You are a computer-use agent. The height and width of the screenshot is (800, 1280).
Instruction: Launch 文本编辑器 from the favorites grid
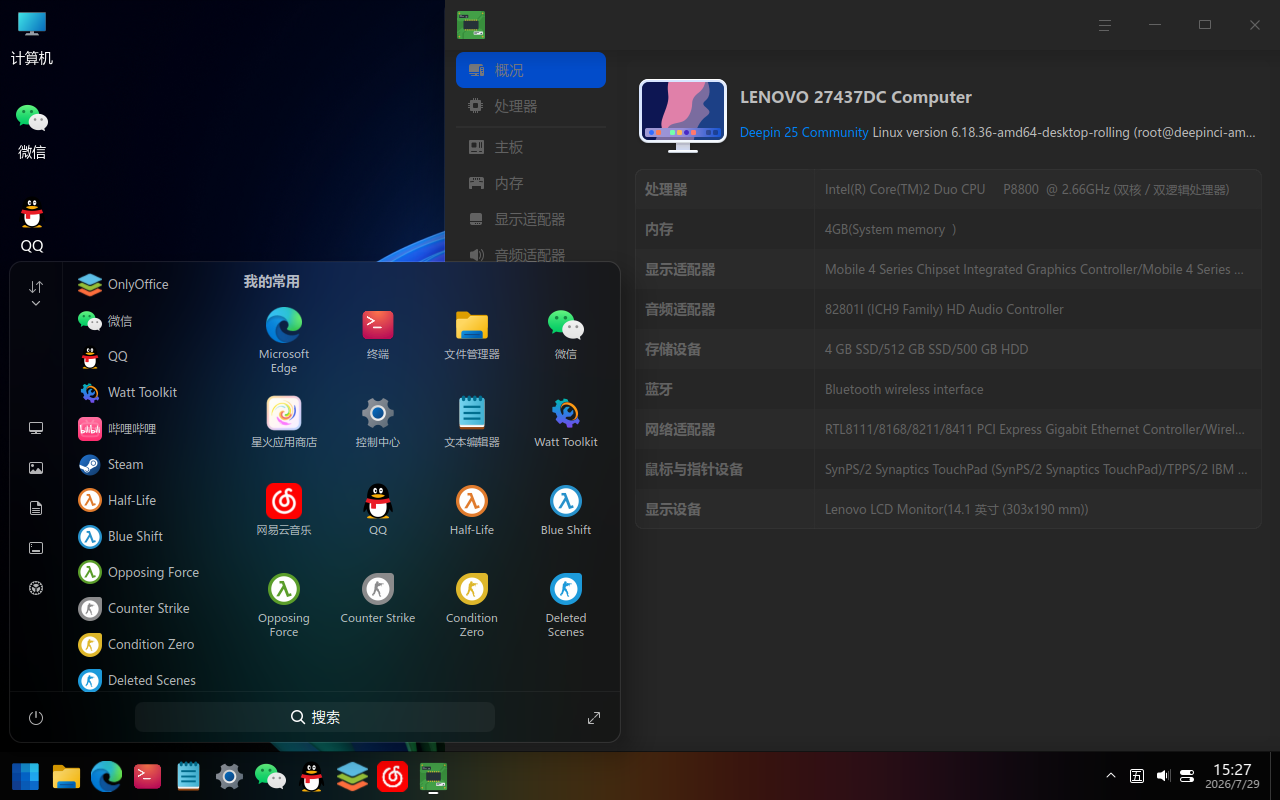click(x=472, y=422)
